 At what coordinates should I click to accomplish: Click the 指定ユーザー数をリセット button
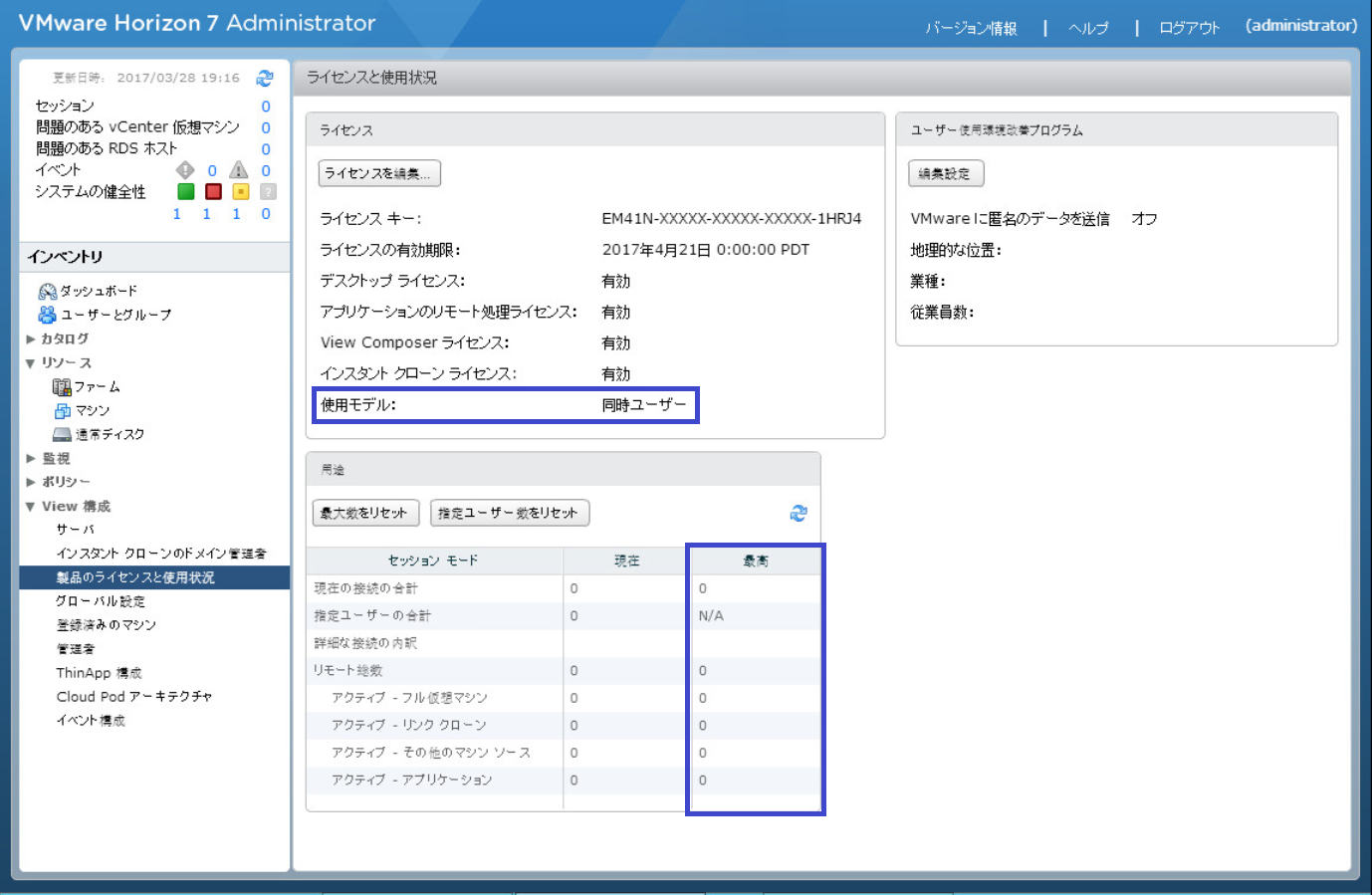pyautogui.click(x=510, y=513)
